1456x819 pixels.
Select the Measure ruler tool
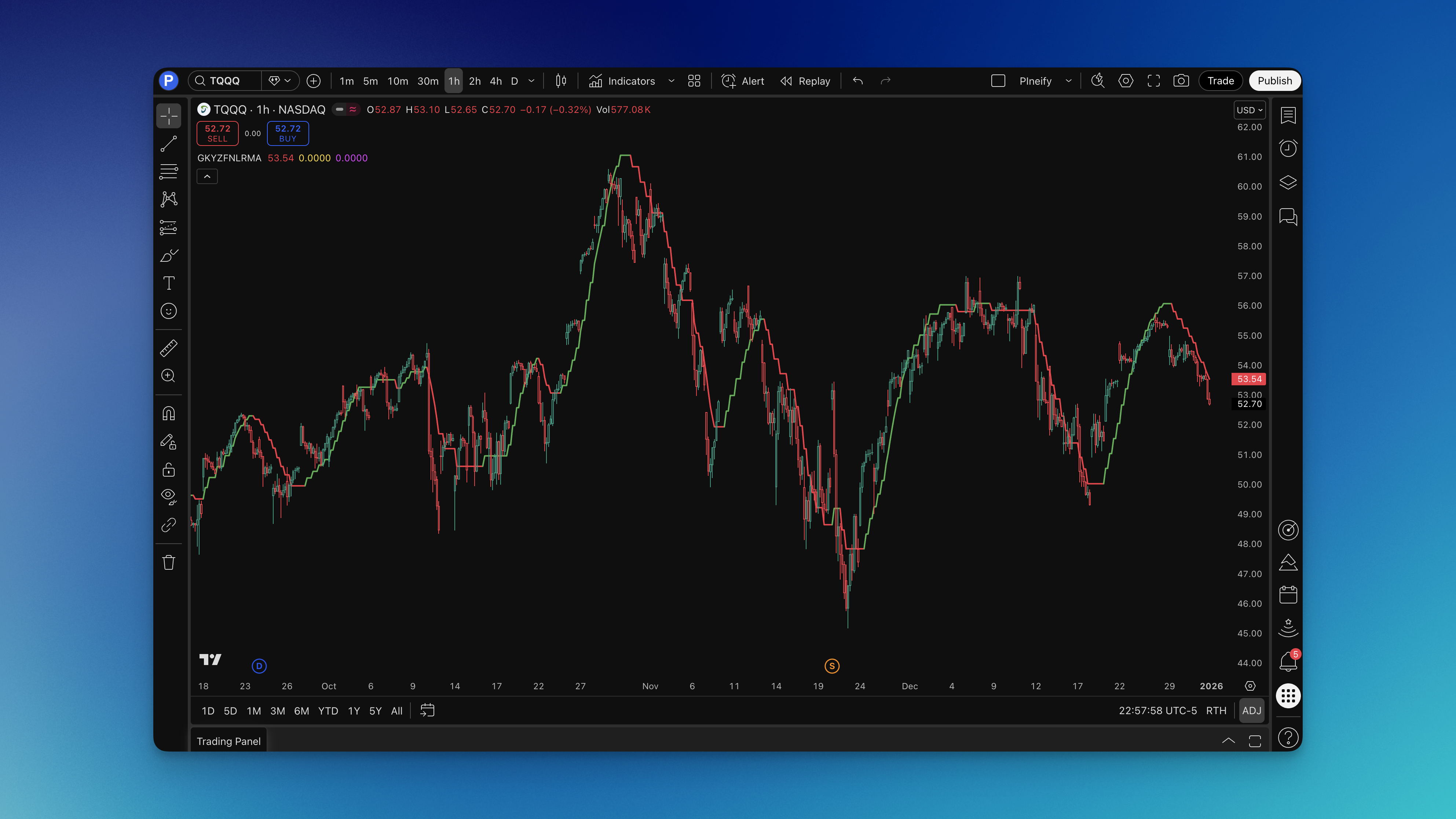point(168,349)
